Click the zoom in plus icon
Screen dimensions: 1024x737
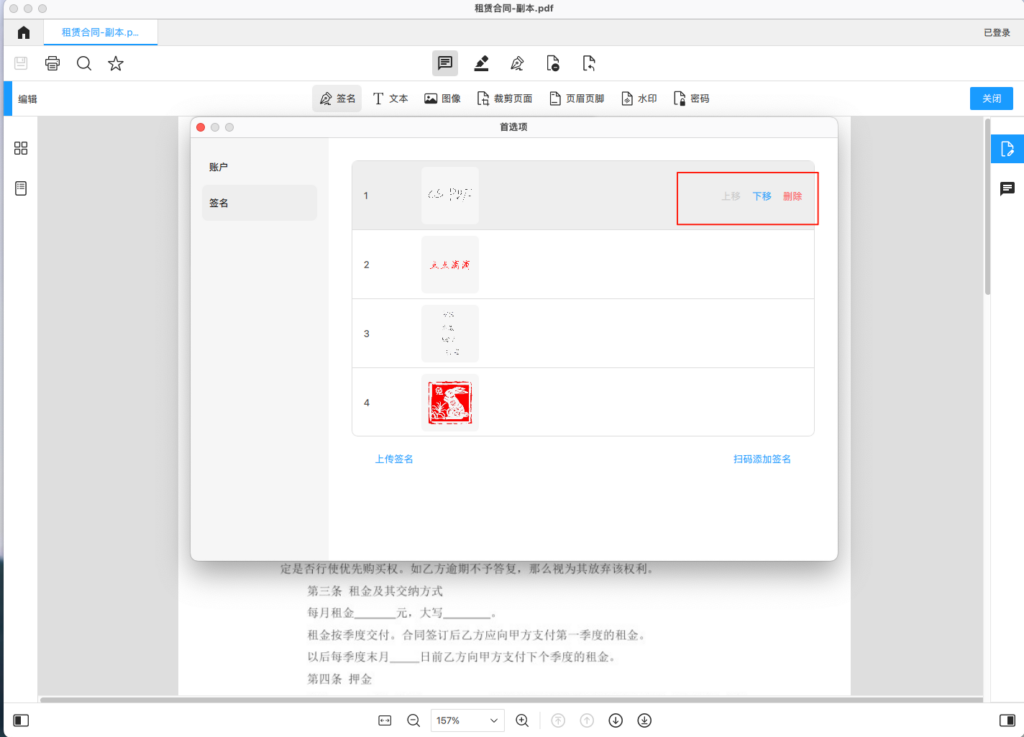point(522,720)
